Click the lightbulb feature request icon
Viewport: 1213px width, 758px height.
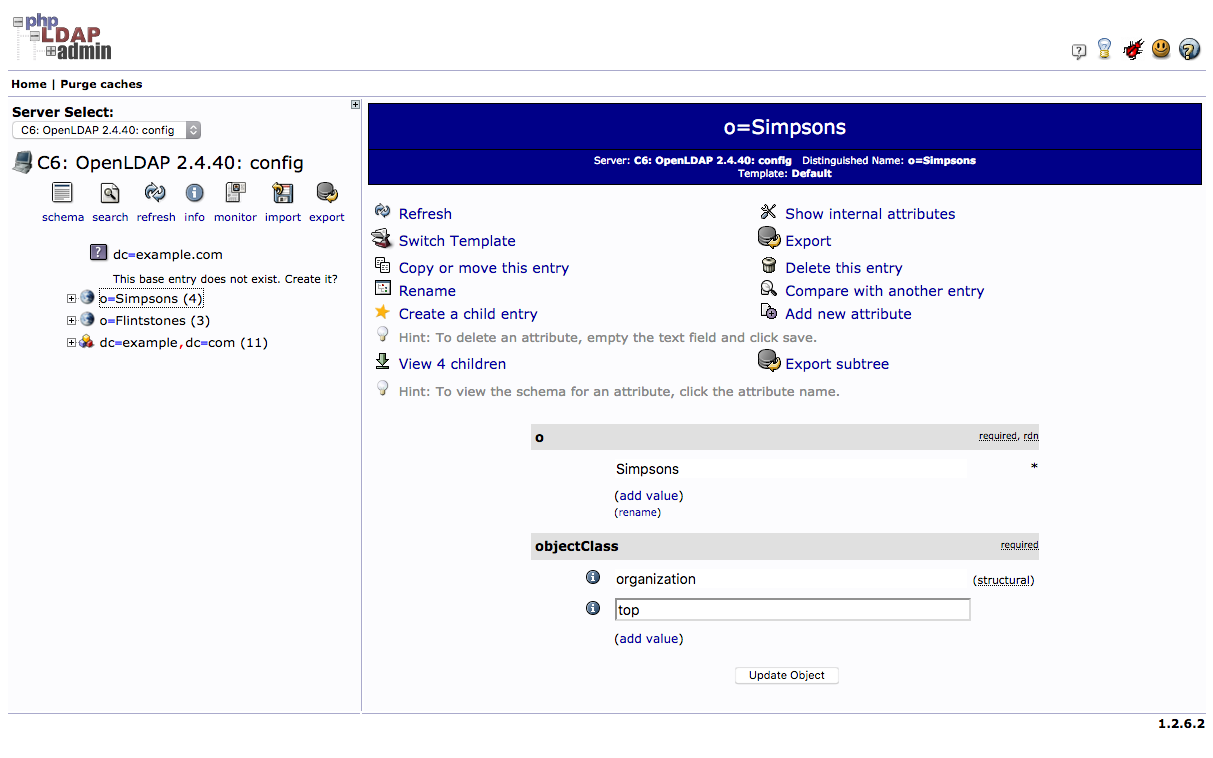[x=1104, y=48]
